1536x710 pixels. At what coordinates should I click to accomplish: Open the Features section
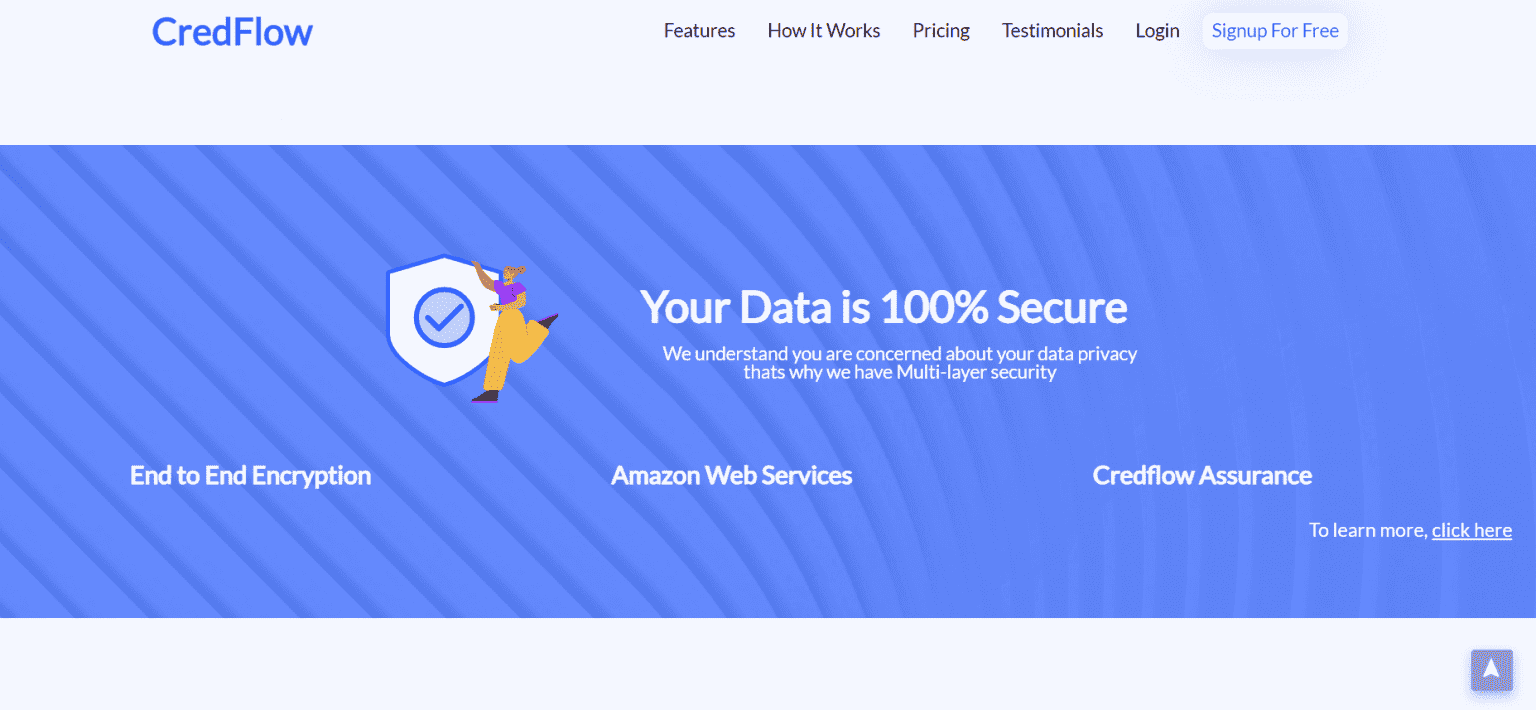(699, 30)
